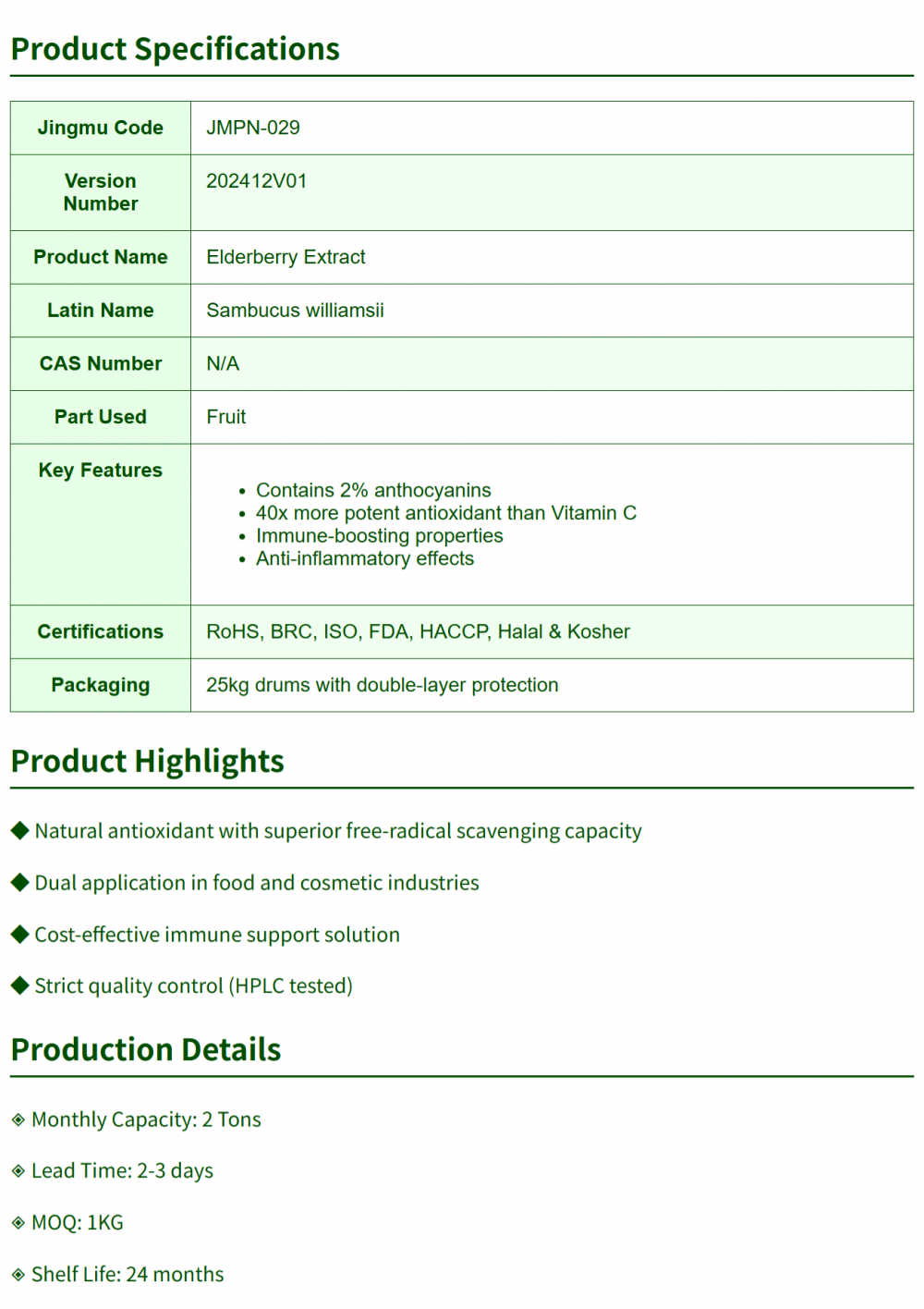924x1309 pixels.
Task: Click the RoHS, BRC, ISO certifications list
Action: (418, 631)
